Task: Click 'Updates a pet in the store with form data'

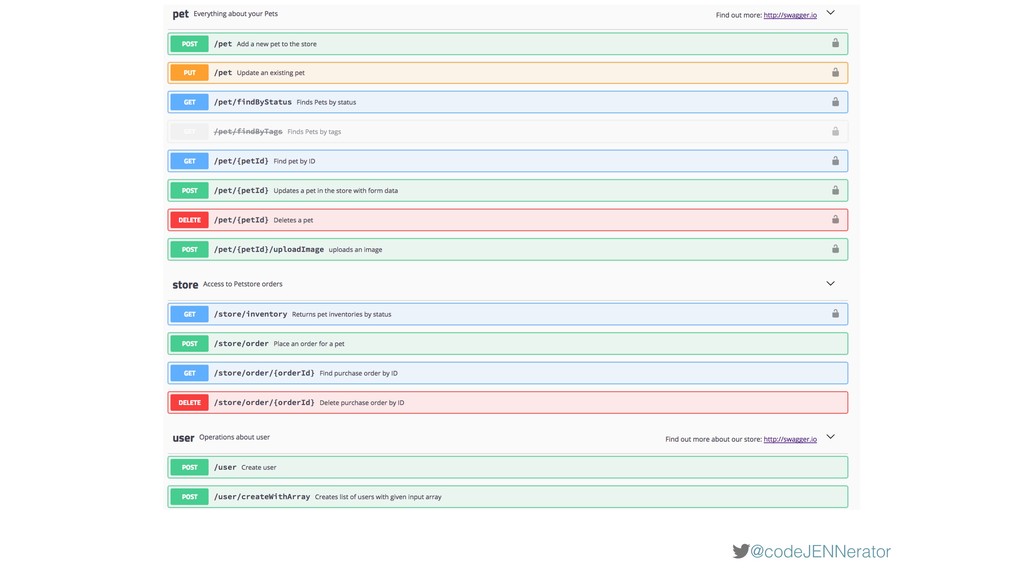Action: (x=336, y=191)
